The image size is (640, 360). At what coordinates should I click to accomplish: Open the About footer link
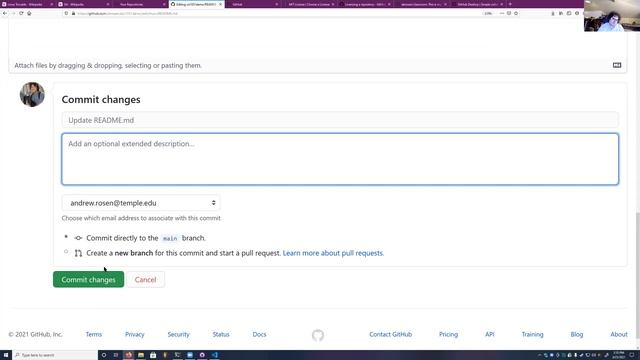coord(619,334)
